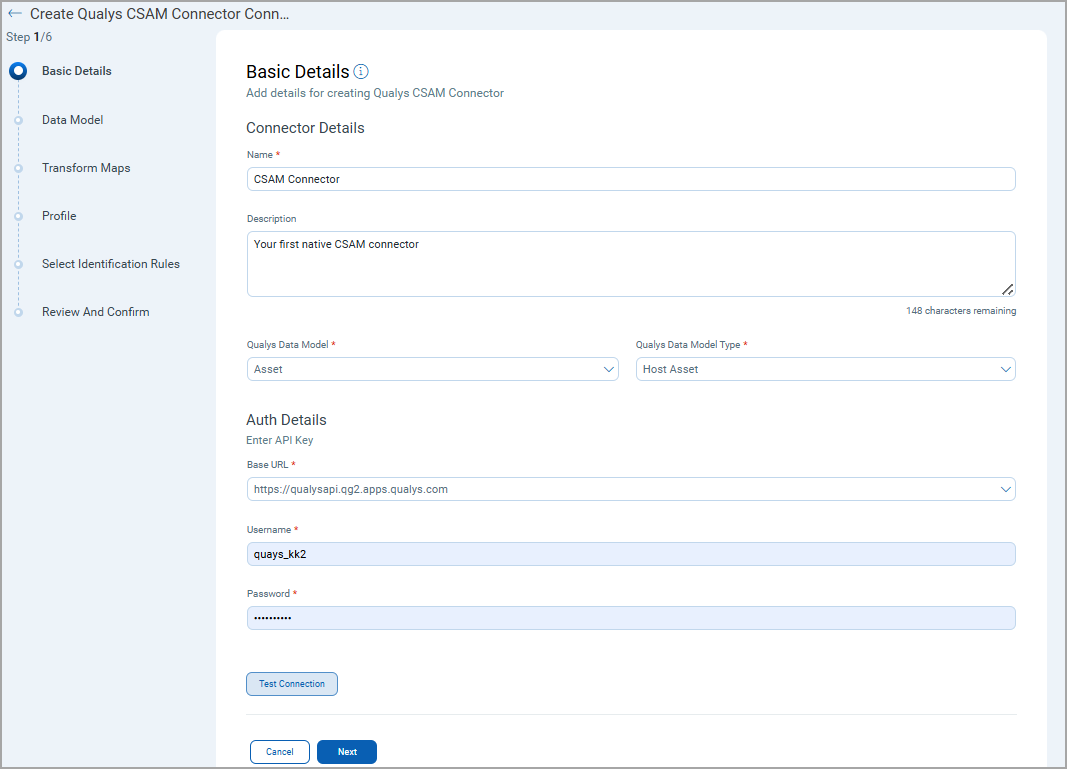Open Select Identification Rules step
1067x769 pixels.
pyautogui.click(x=111, y=264)
